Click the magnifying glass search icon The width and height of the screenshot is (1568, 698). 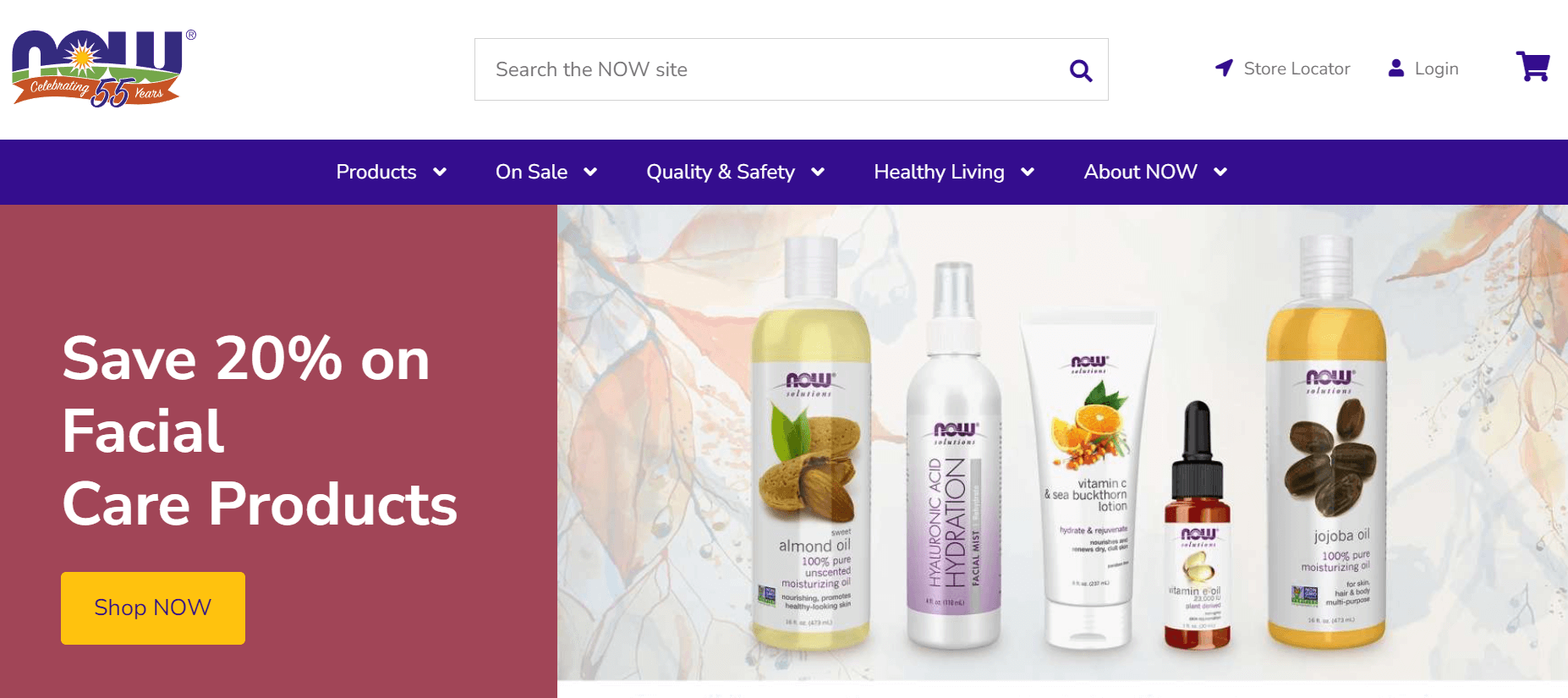[x=1081, y=70]
